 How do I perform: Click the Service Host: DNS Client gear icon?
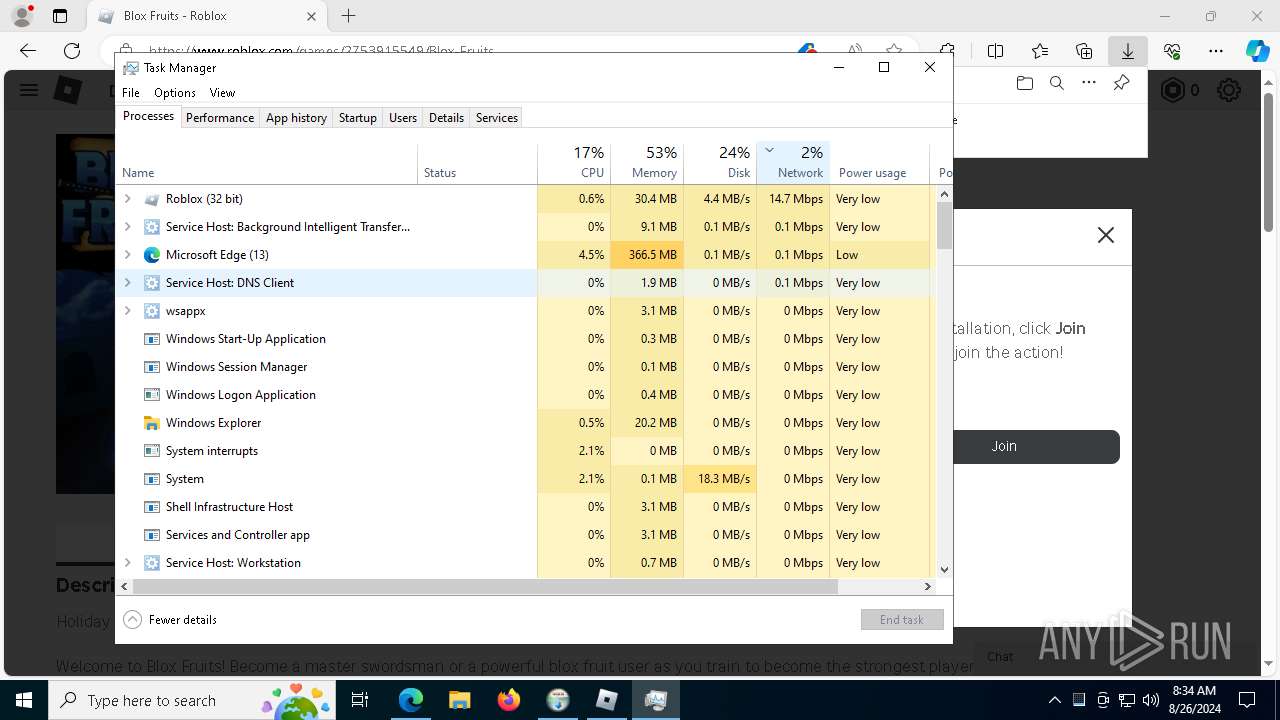(152, 283)
